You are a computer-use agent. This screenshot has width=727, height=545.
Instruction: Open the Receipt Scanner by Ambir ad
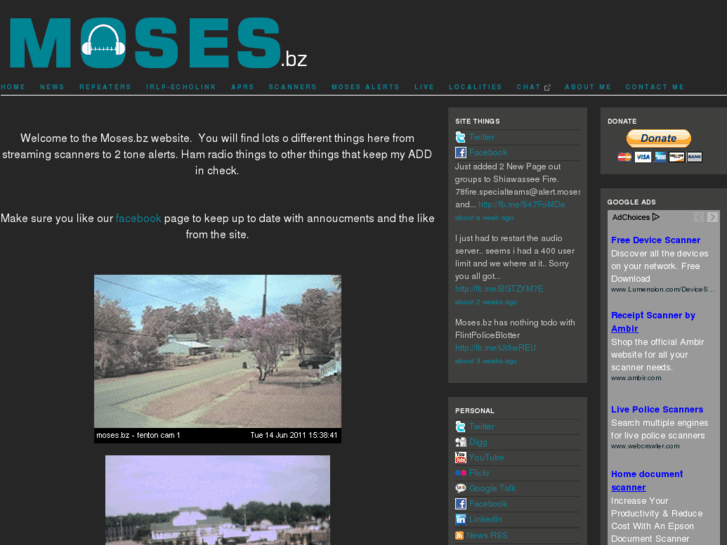click(653, 322)
